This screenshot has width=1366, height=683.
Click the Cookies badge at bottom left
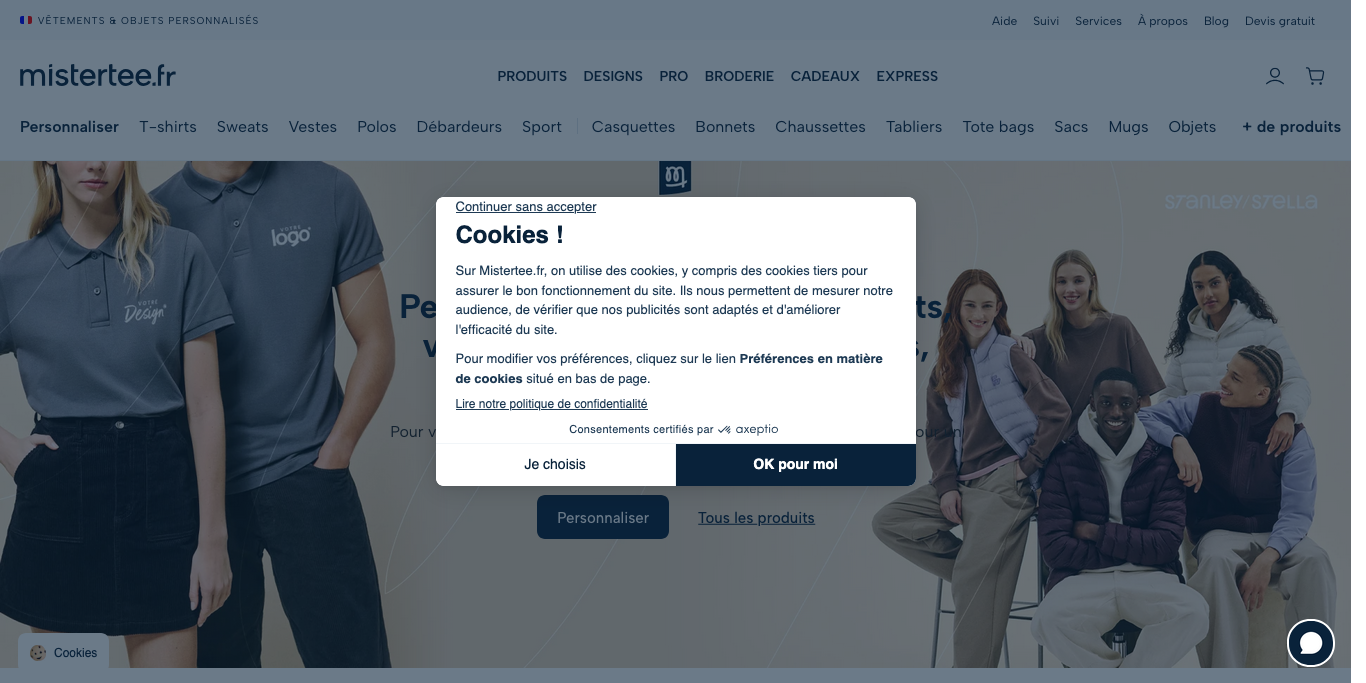[x=64, y=652]
